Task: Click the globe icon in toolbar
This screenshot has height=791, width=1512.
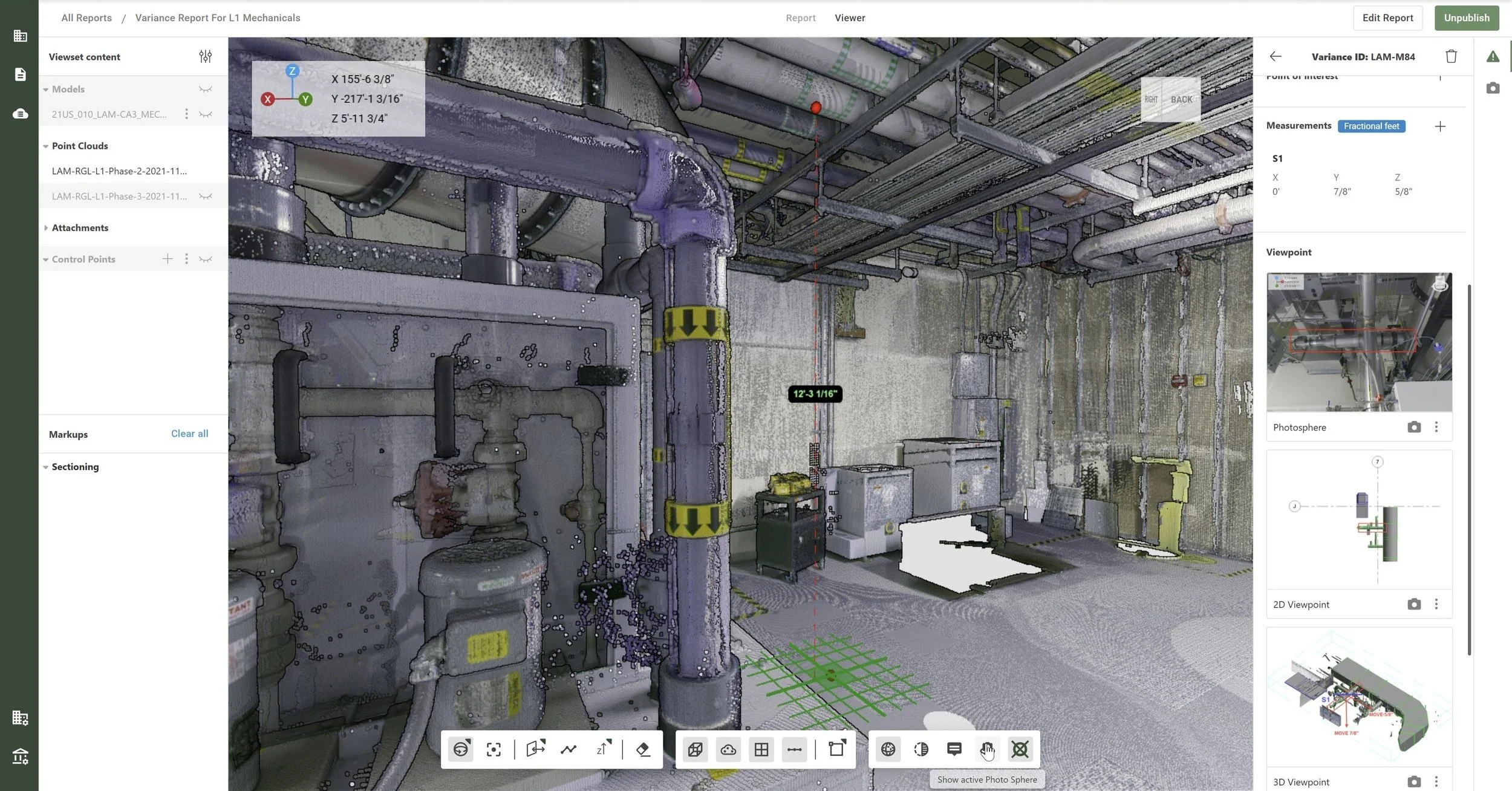Action: click(888, 749)
